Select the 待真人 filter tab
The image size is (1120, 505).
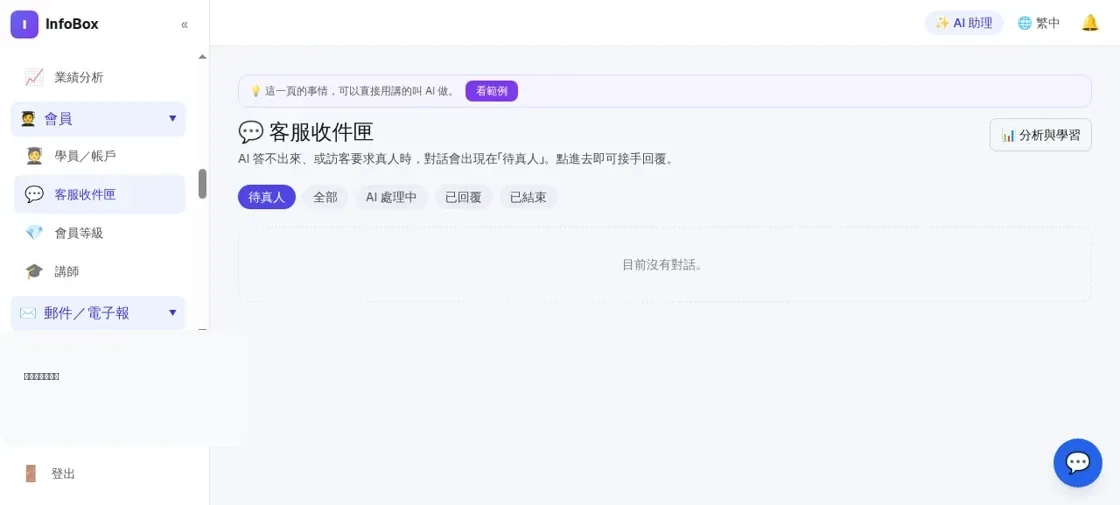[x=266, y=197]
